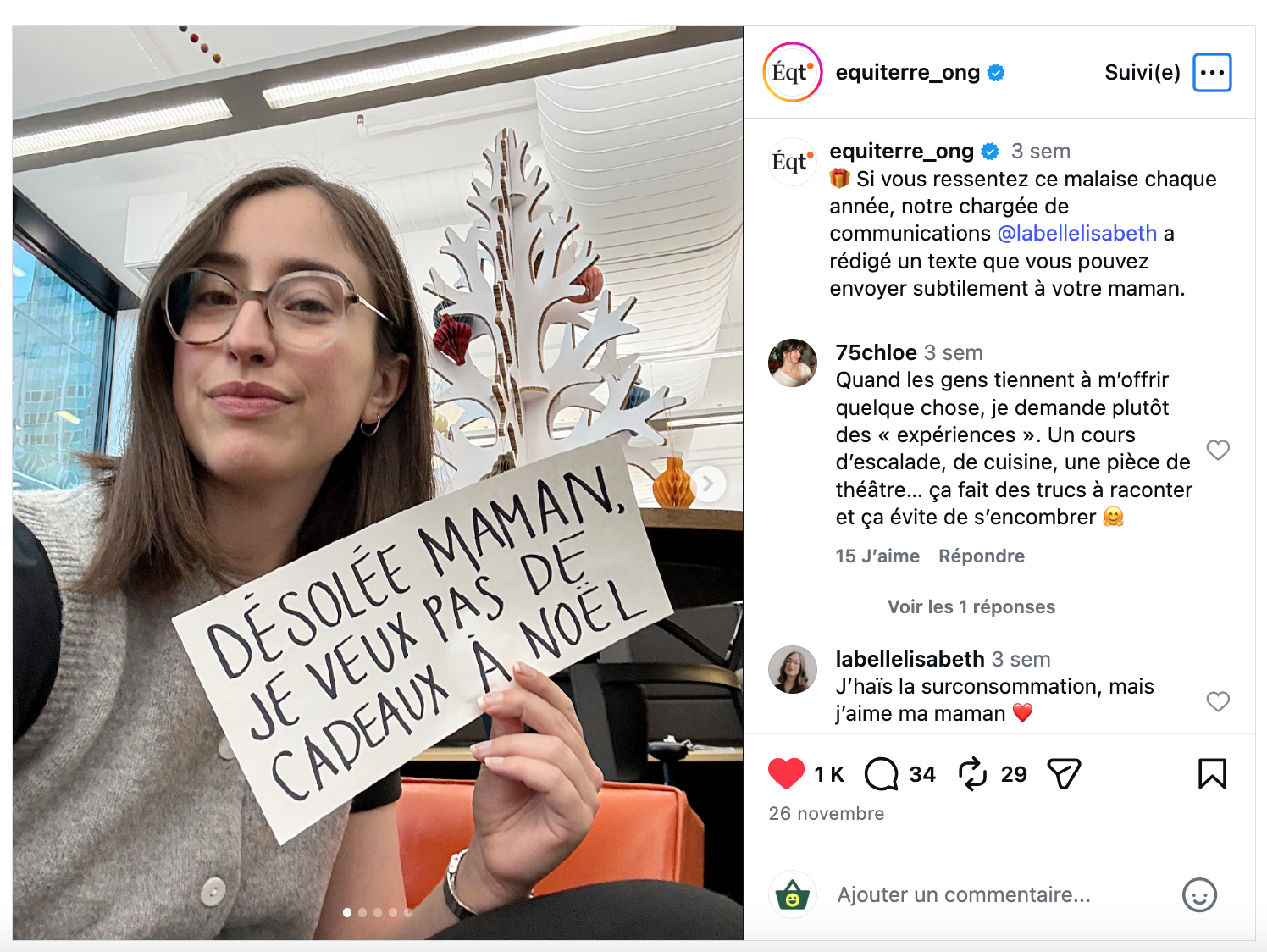1267x952 pixels.
Task: Open emoji picker smiley icon
Action: [x=1199, y=895]
